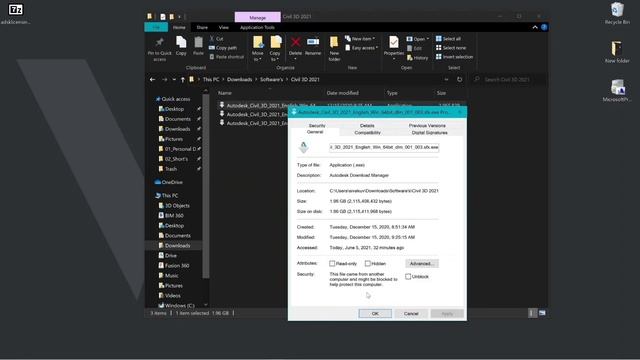
Task: Click History in the Open group
Action: 418,58
